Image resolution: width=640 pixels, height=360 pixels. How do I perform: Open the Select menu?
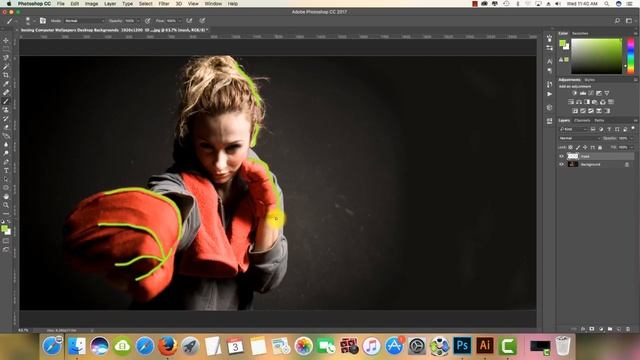(x=146, y=4)
